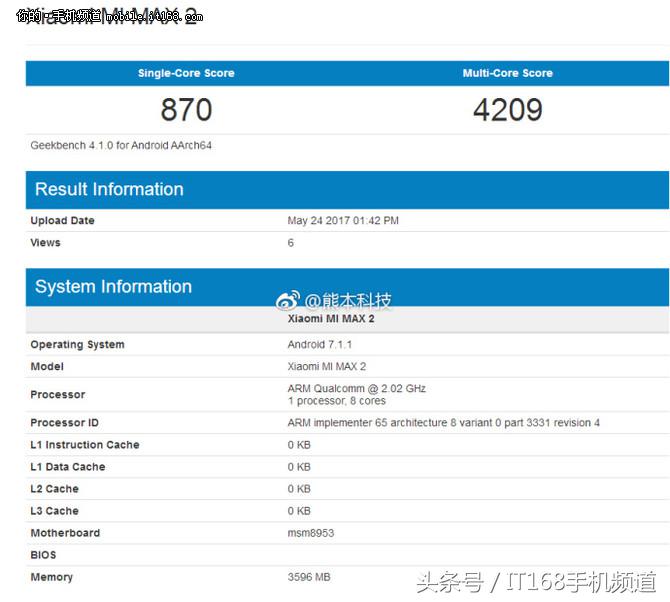This screenshot has width=670, height=602.
Task: Select Model value 'Xiaomi MI MAX 2'
Action: 326,367
